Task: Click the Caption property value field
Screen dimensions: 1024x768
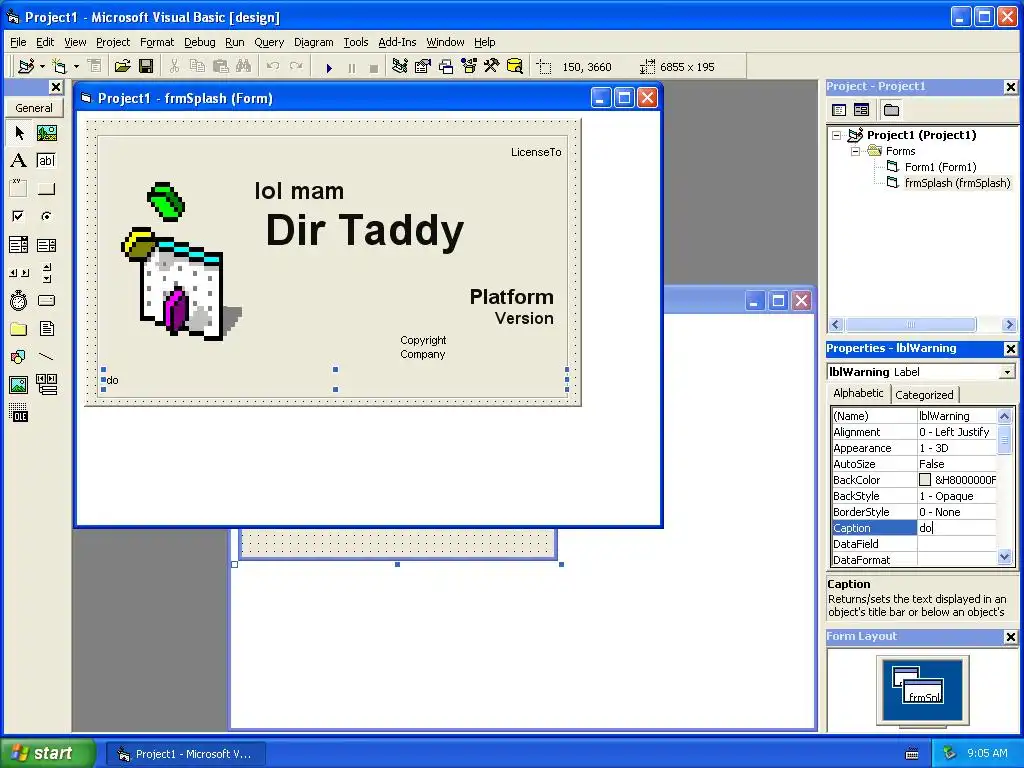Action: tap(957, 528)
